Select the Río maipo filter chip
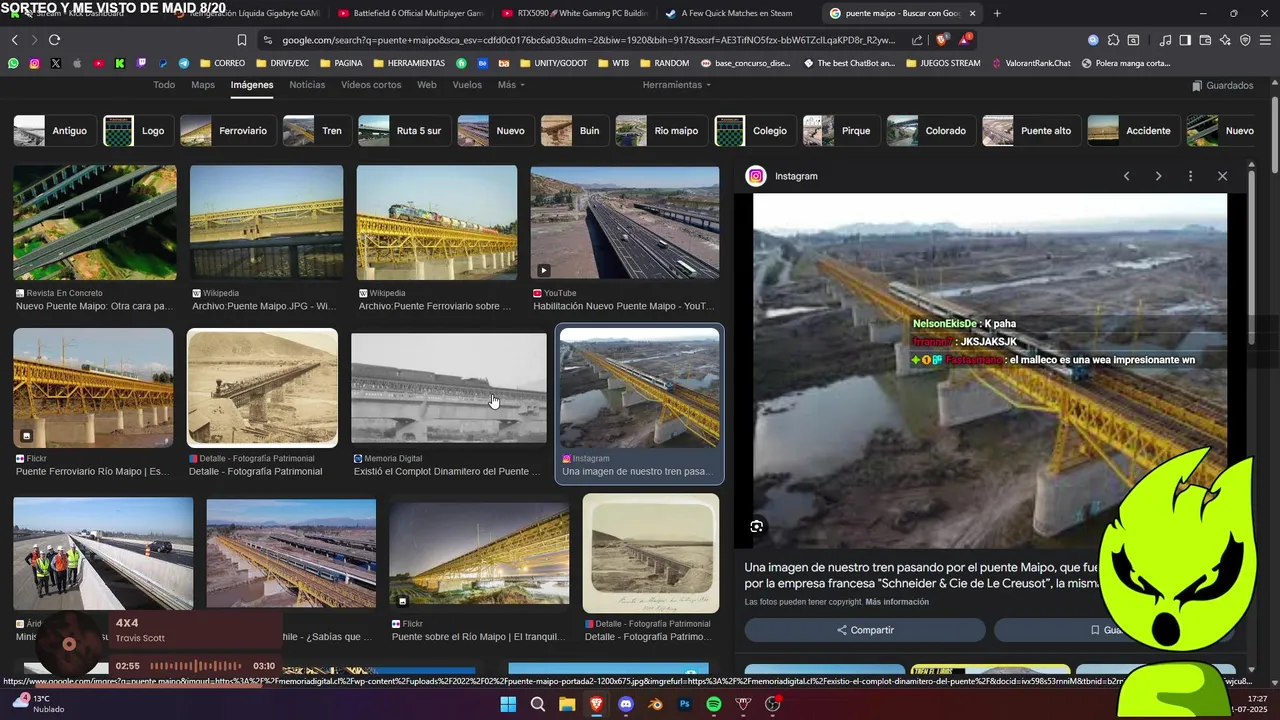This screenshot has width=1280, height=720. (661, 131)
